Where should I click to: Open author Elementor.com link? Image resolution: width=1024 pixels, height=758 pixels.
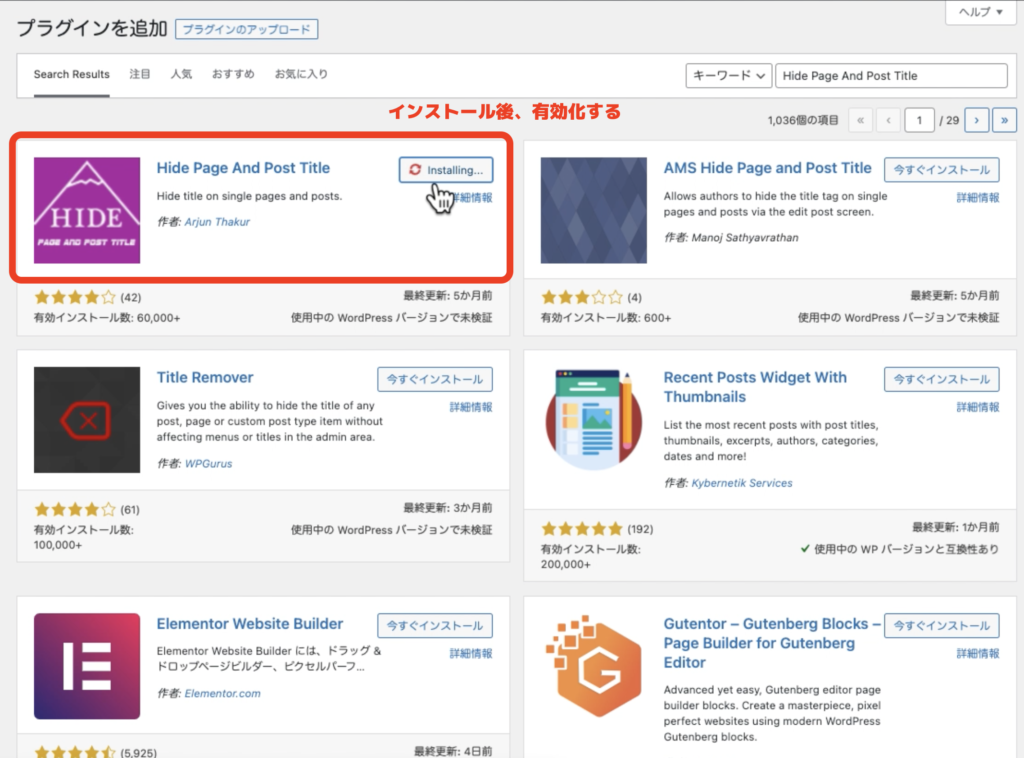[x=223, y=693]
